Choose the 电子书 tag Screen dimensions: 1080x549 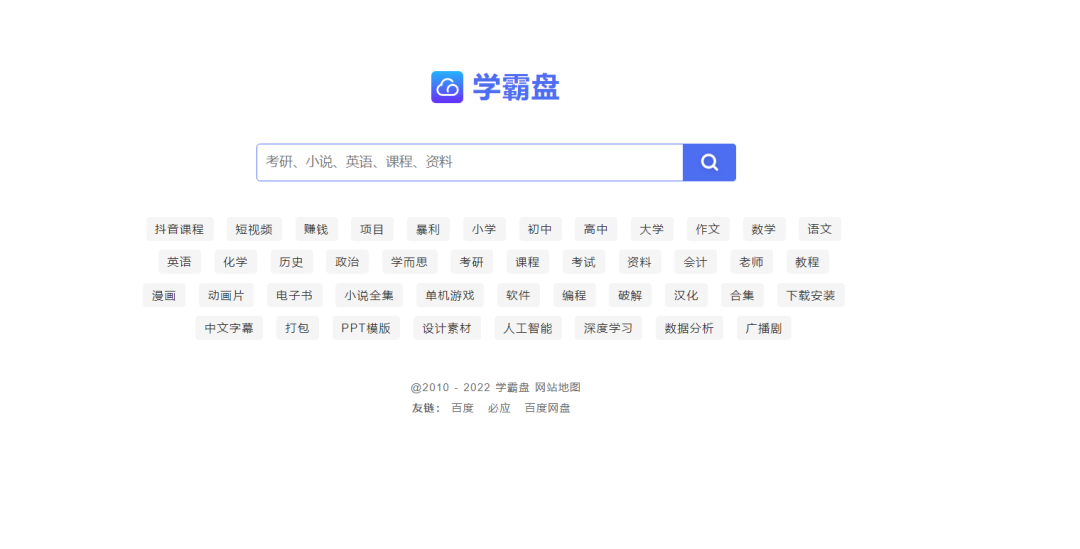(295, 296)
